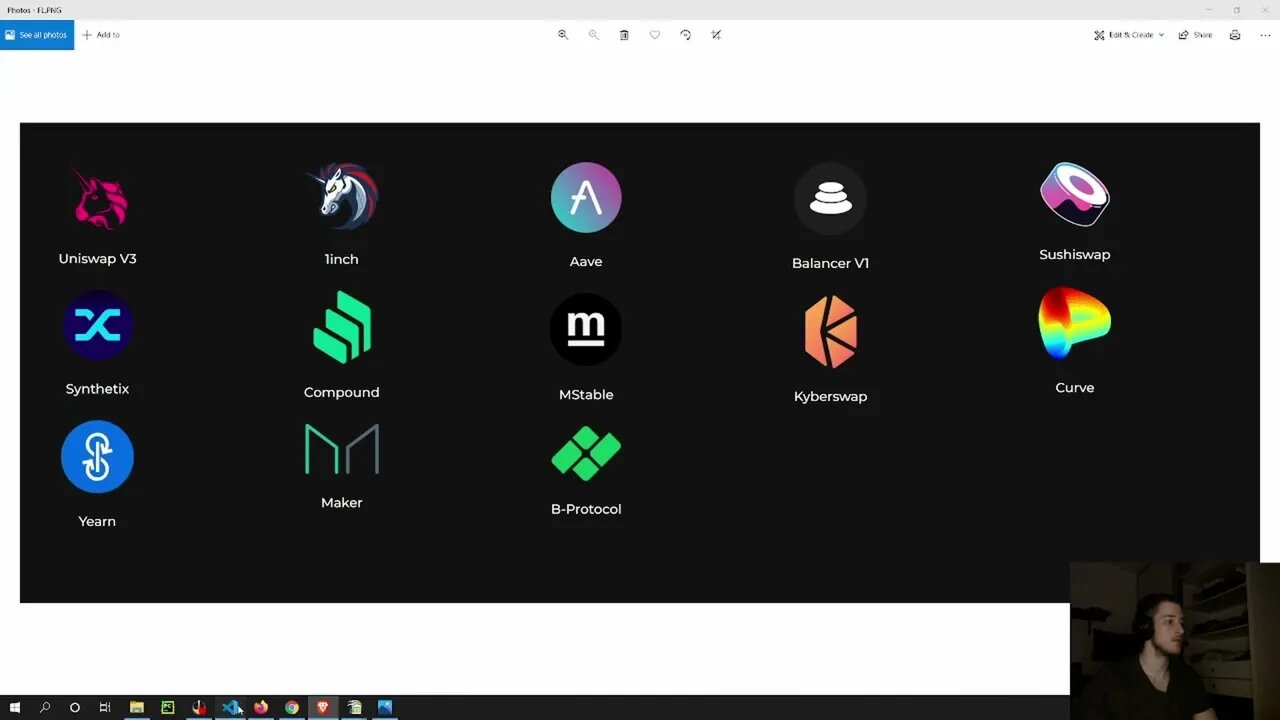Viewport: 1280px width, 720px height.
Task: Click the Uniswap V3 unicorn logo
Action: pos(98,198)
